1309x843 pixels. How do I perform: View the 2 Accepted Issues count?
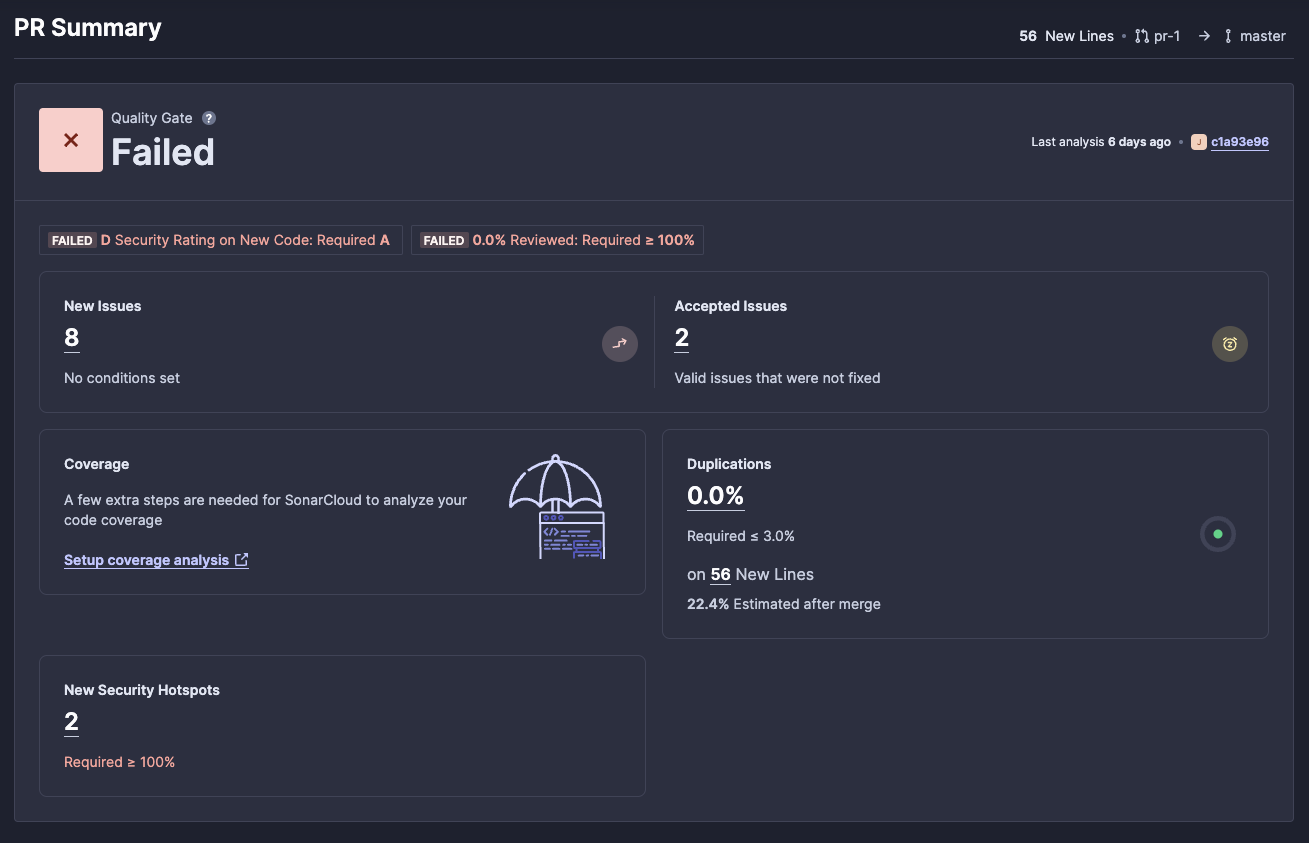coord(682,338)
